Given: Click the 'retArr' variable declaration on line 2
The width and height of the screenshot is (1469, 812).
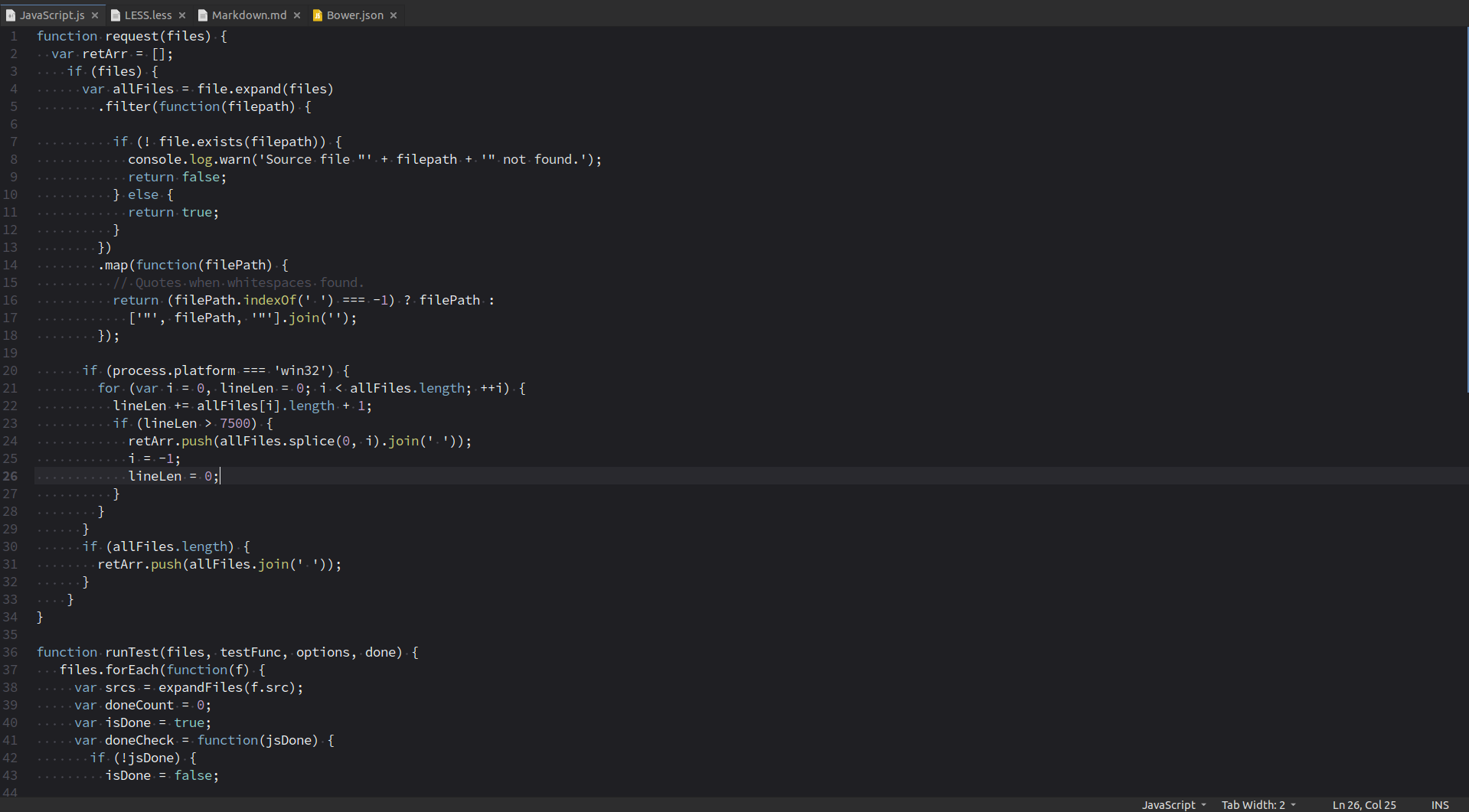Looking at the screenshot, I should [x=105, y=54].
